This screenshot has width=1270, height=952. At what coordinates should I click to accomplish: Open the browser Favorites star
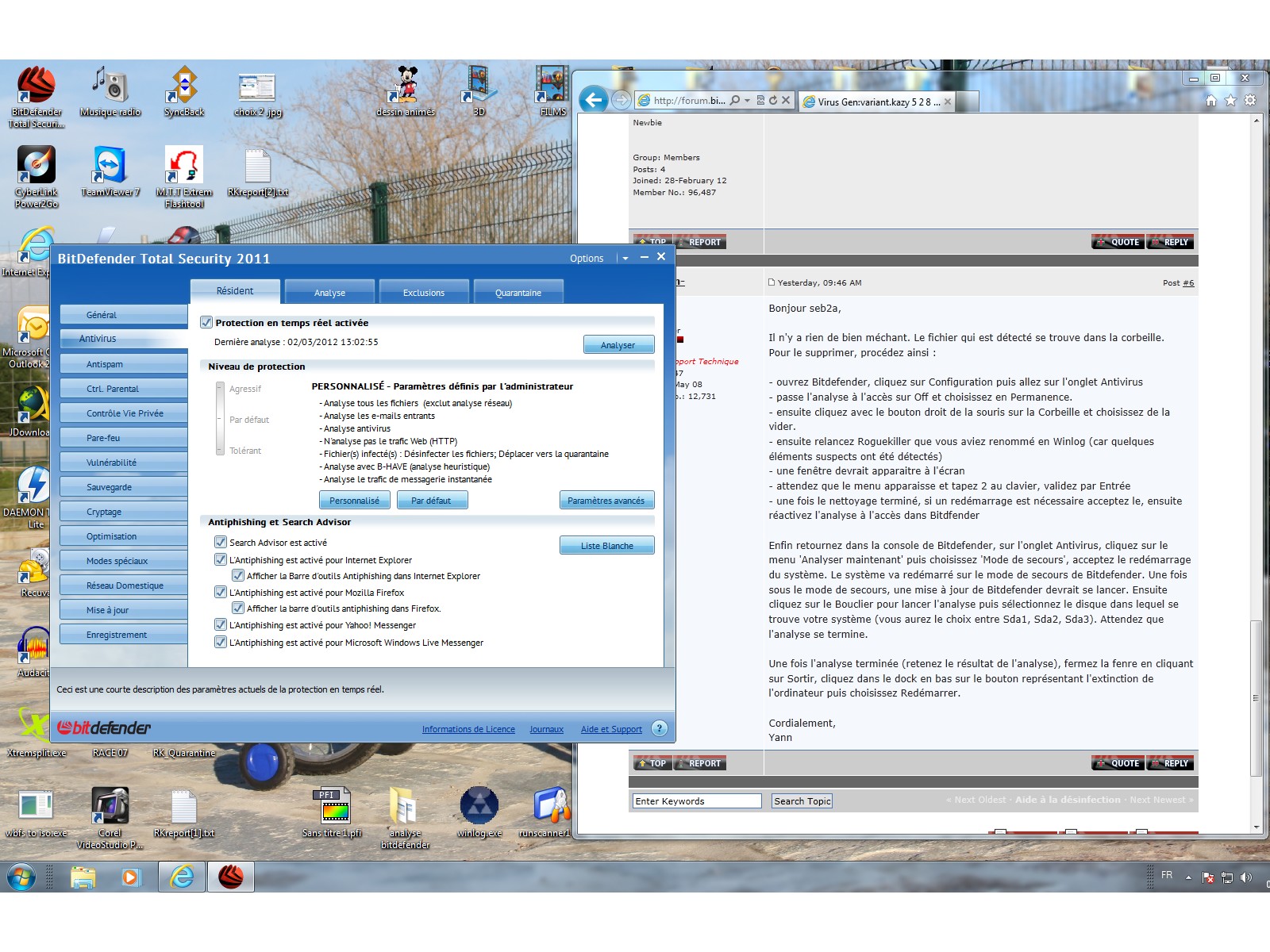(x=1230, y=100)
